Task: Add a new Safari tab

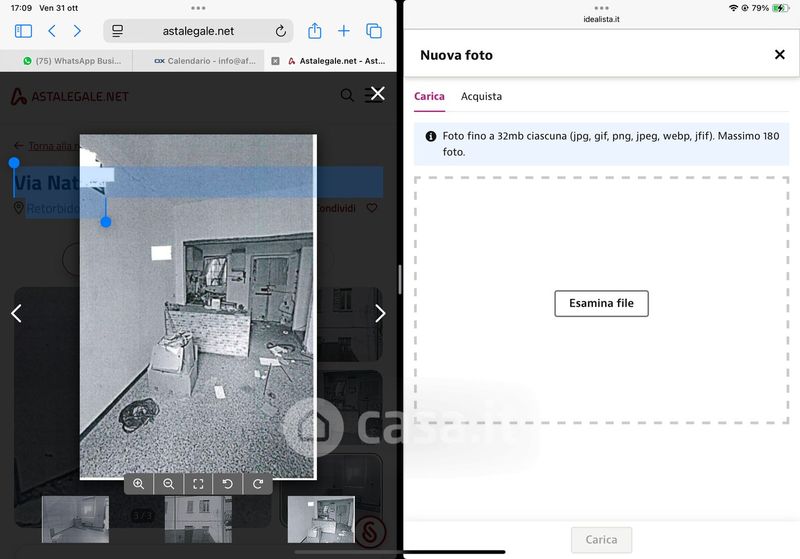Action: pos(344,31)
